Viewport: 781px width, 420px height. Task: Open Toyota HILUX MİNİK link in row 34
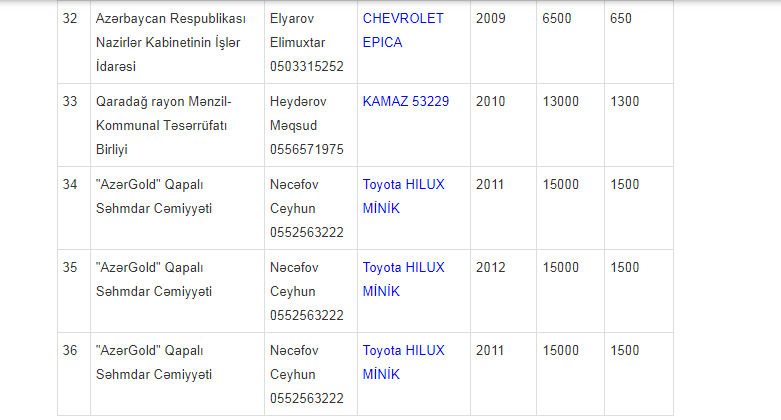coord(403,196)
